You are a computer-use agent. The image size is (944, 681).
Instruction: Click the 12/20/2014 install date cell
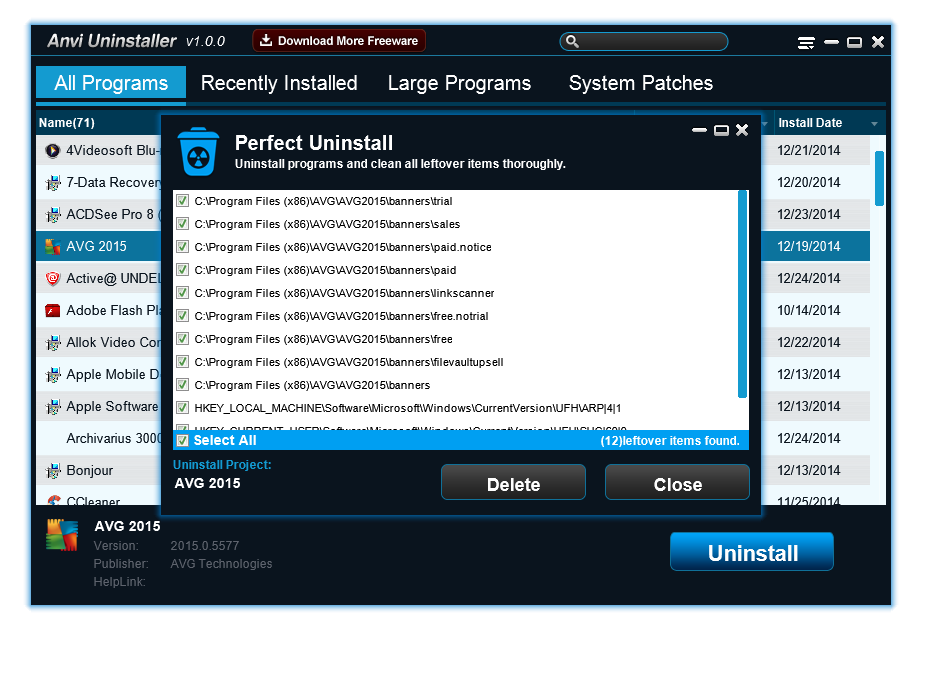pos(809,182)
